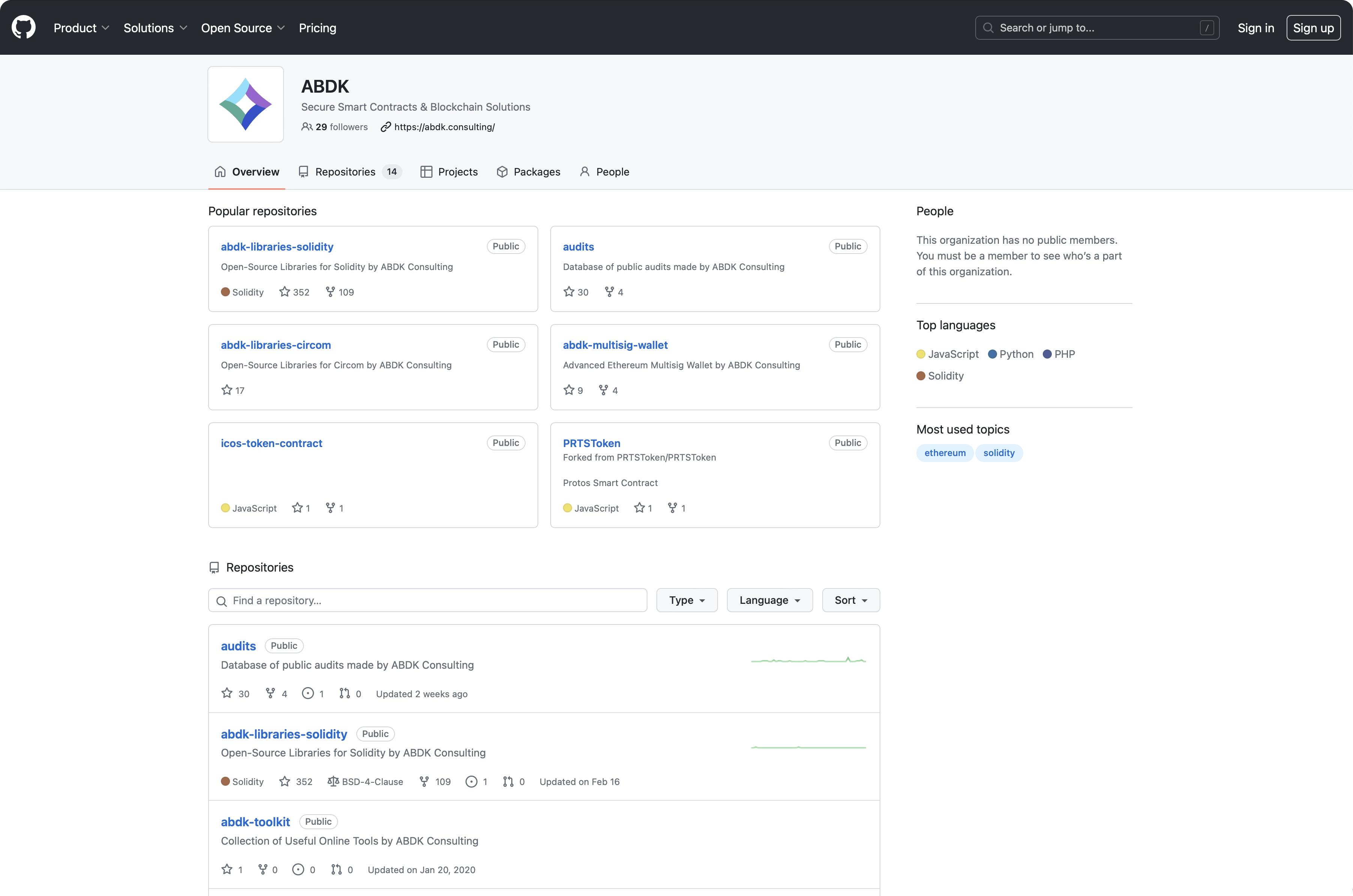Click the fork icon on icos-token-contract card
The width and height of the screenshot is (1353, 896).
[x=330, y=508]
